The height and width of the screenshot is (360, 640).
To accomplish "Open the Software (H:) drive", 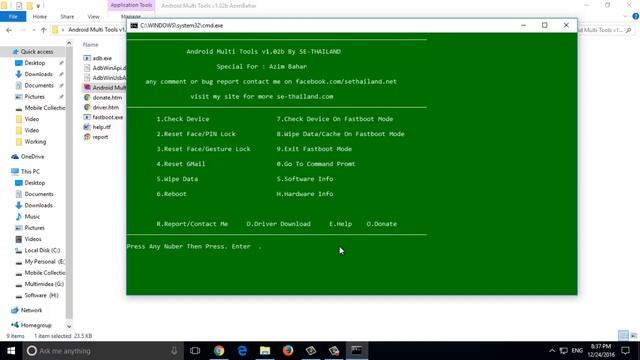I will click(x=41, y=295).
